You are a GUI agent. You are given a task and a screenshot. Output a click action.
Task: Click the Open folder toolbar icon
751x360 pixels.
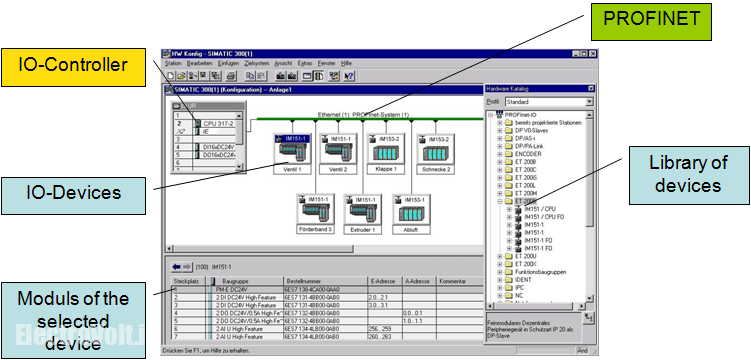pos(182,76)
